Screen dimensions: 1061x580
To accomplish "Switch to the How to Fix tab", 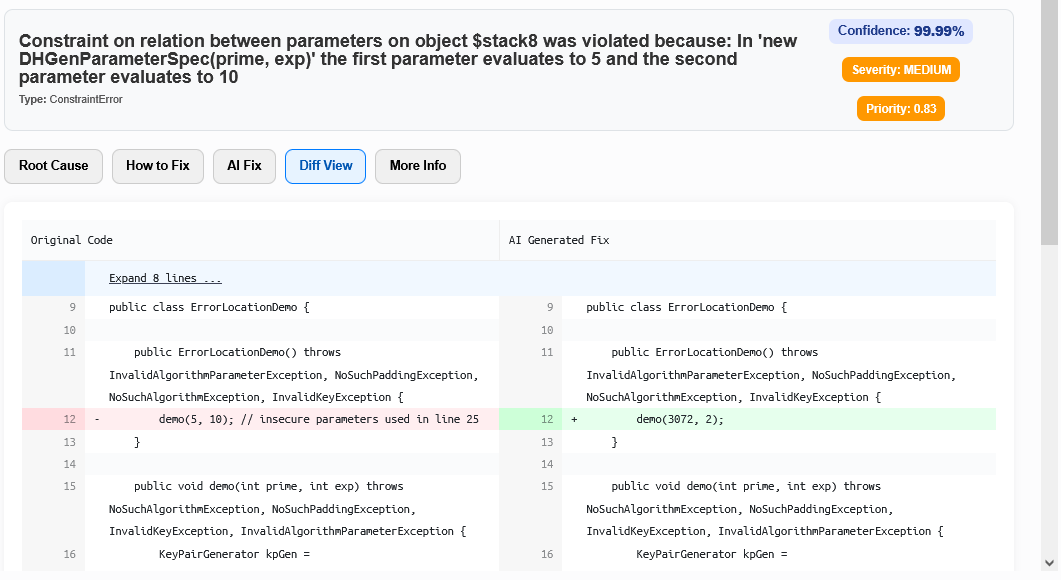I will (158, 166).
